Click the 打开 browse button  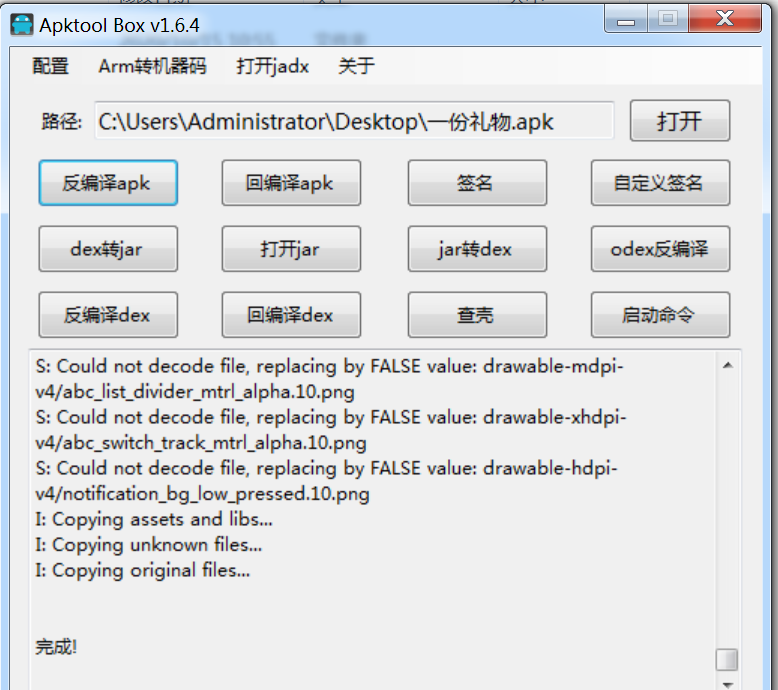(x=680, y=121)
